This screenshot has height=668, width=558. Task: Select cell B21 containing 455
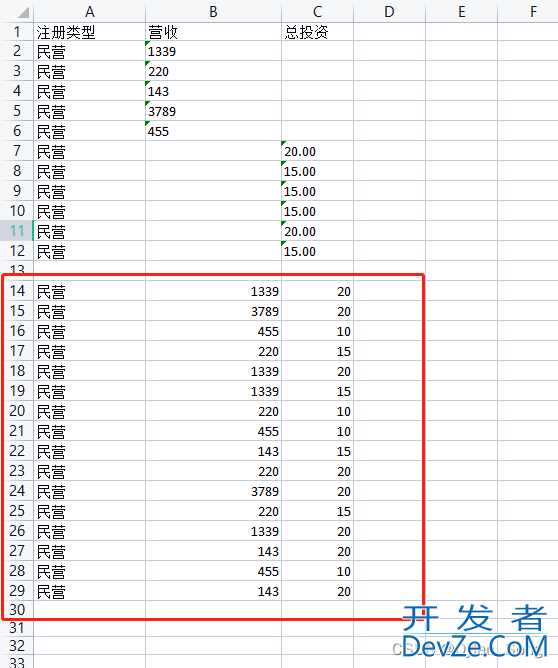click(x=213, y=431)
